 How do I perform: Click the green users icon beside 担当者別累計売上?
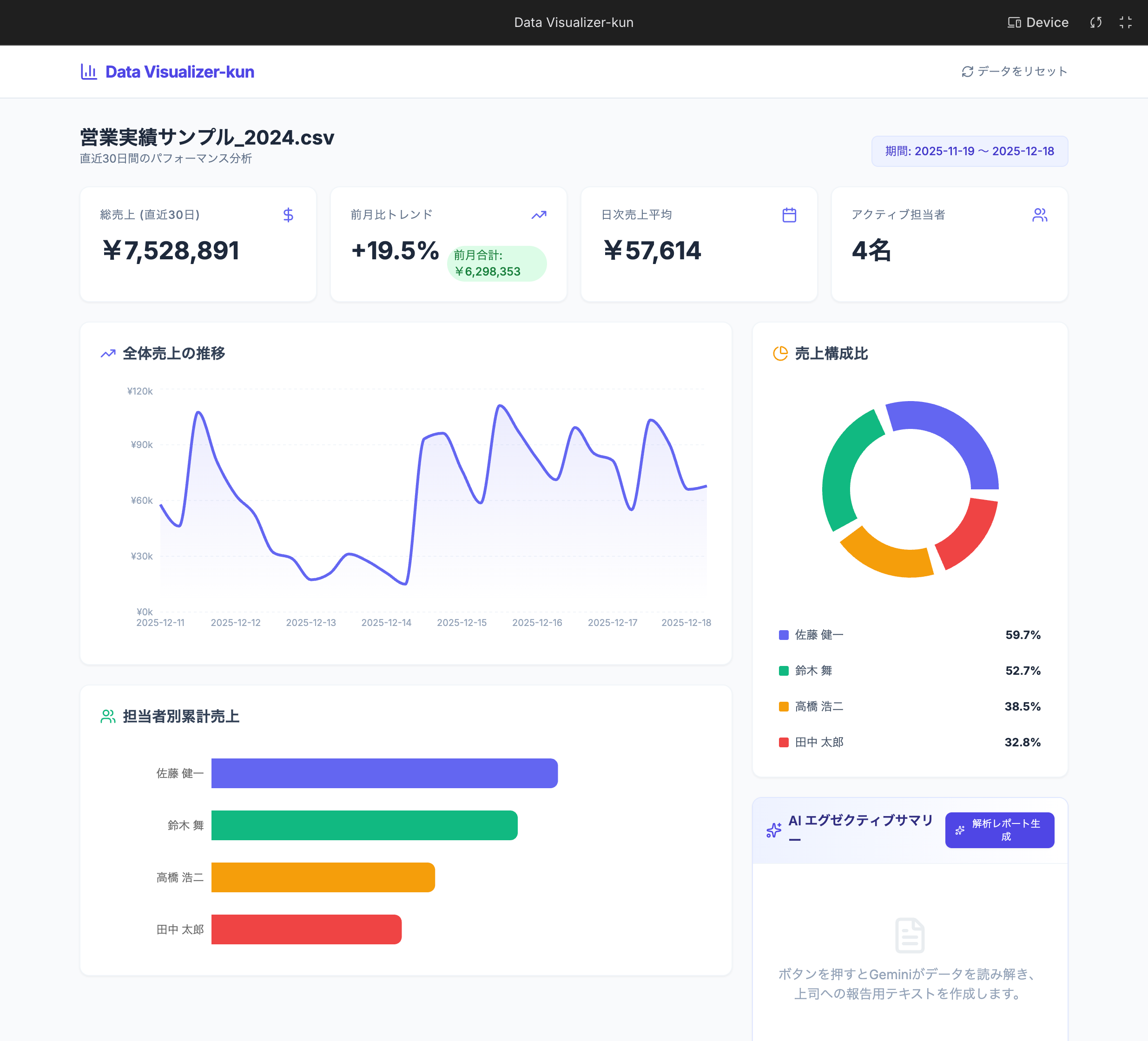coord(108,717)
